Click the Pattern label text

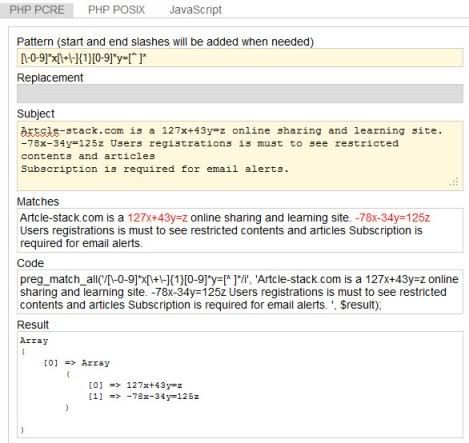coord(165,42)
